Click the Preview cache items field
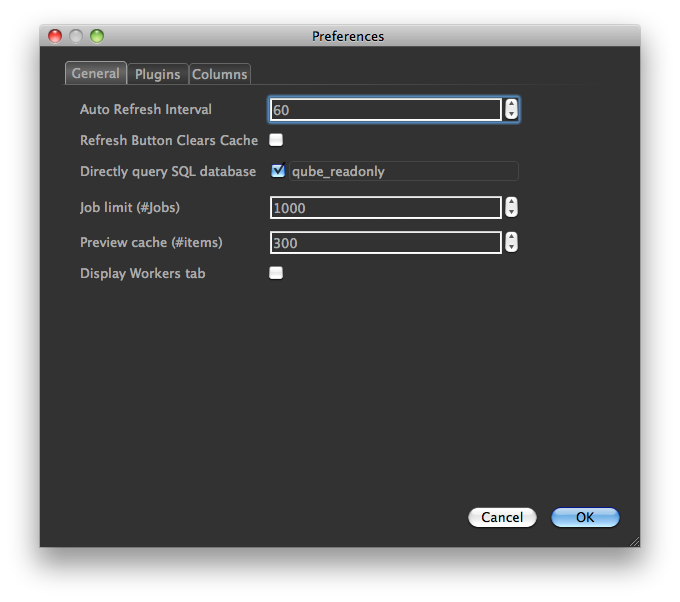The image size is (680, 602). coord(385,243)
